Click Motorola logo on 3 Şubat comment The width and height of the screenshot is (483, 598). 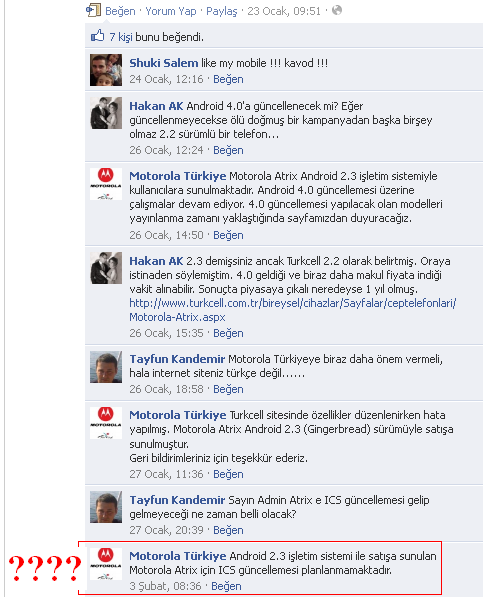[106, 564]
